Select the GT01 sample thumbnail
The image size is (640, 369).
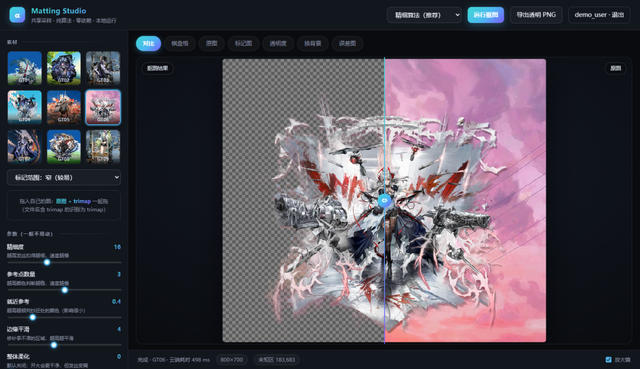click(x=24, y=68)
